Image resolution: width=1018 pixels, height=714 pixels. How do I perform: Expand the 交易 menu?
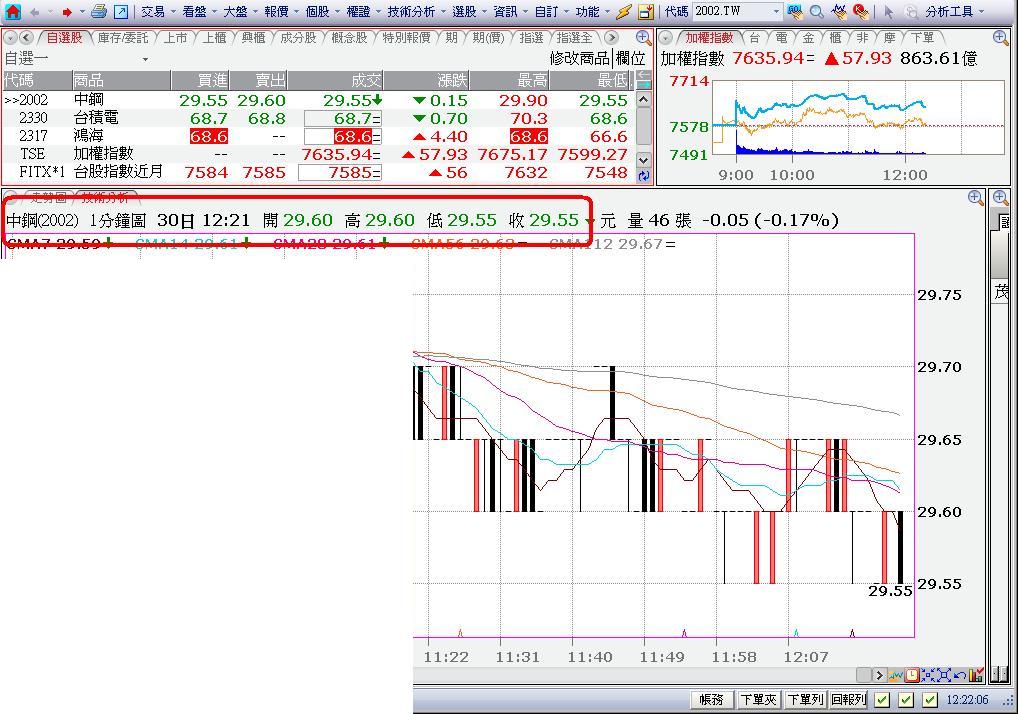click(x=157, y=12)
